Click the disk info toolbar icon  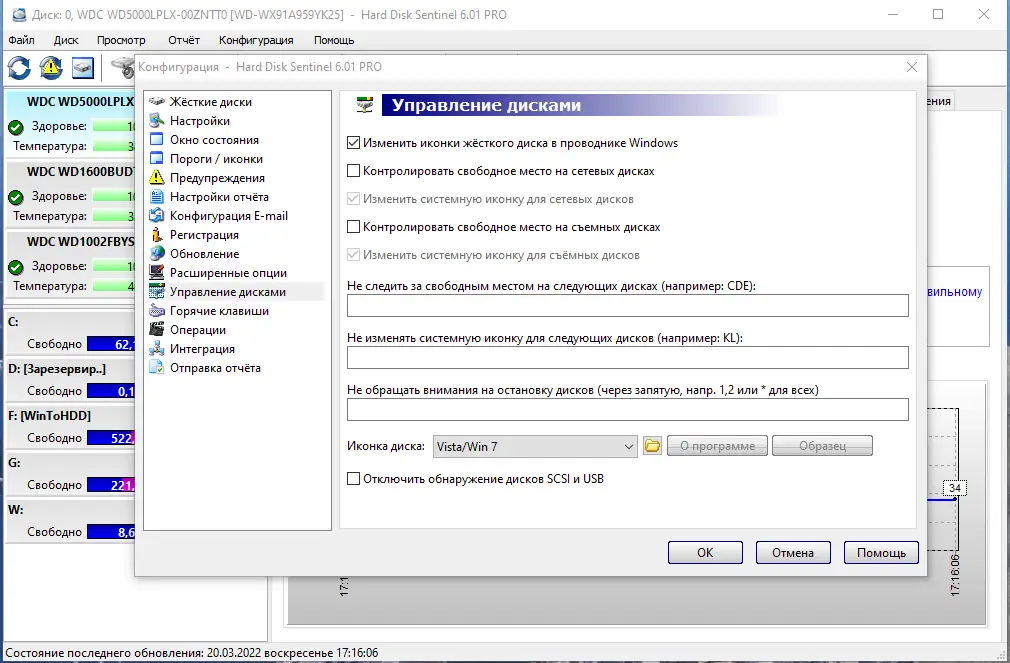[82, 68]
